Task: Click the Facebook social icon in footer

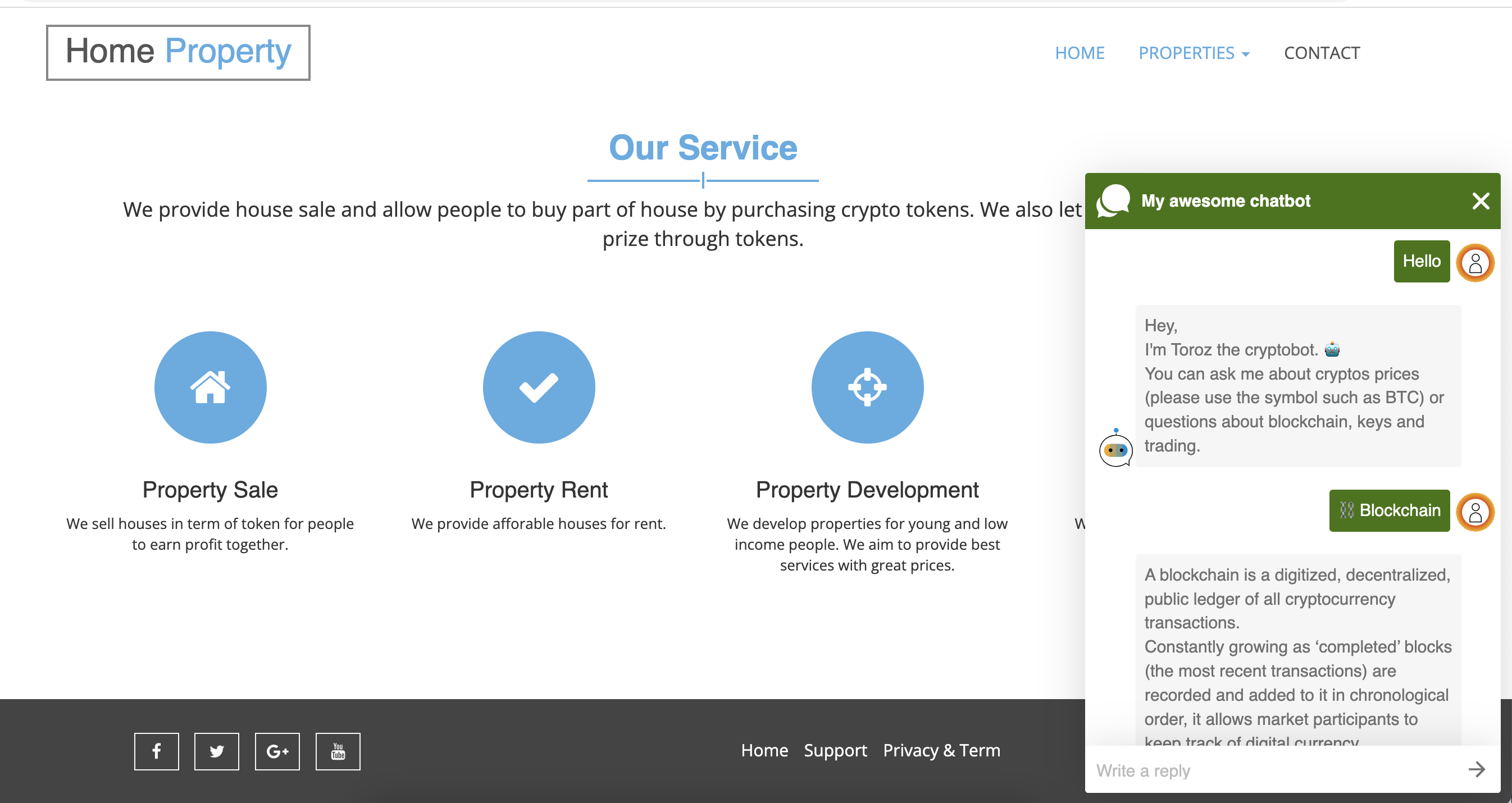Action: point(156,751)
